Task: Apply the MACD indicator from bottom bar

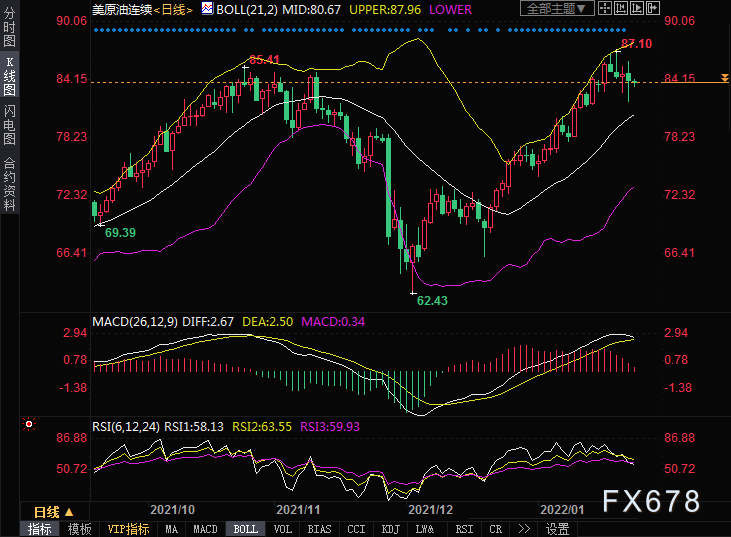Action: (x=206, y=529)
